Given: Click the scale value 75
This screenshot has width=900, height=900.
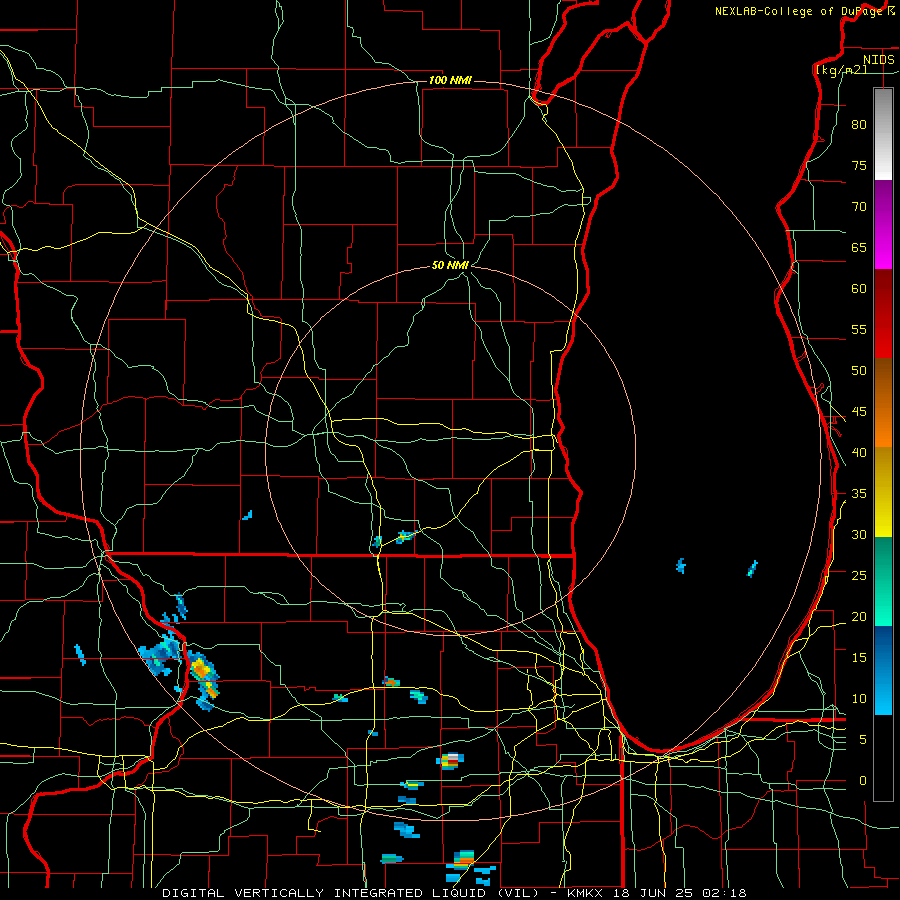Looking at the screenshot, I should point(859,165).
